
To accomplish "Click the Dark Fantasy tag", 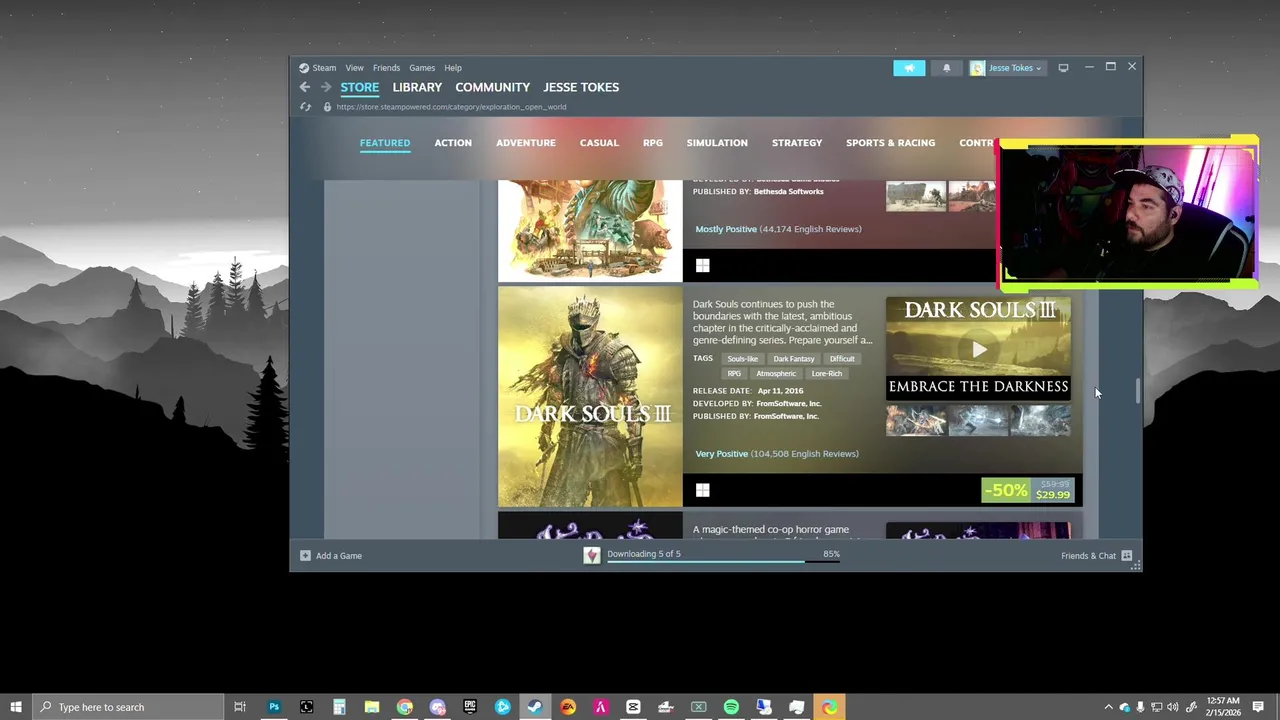I will 793,359.
